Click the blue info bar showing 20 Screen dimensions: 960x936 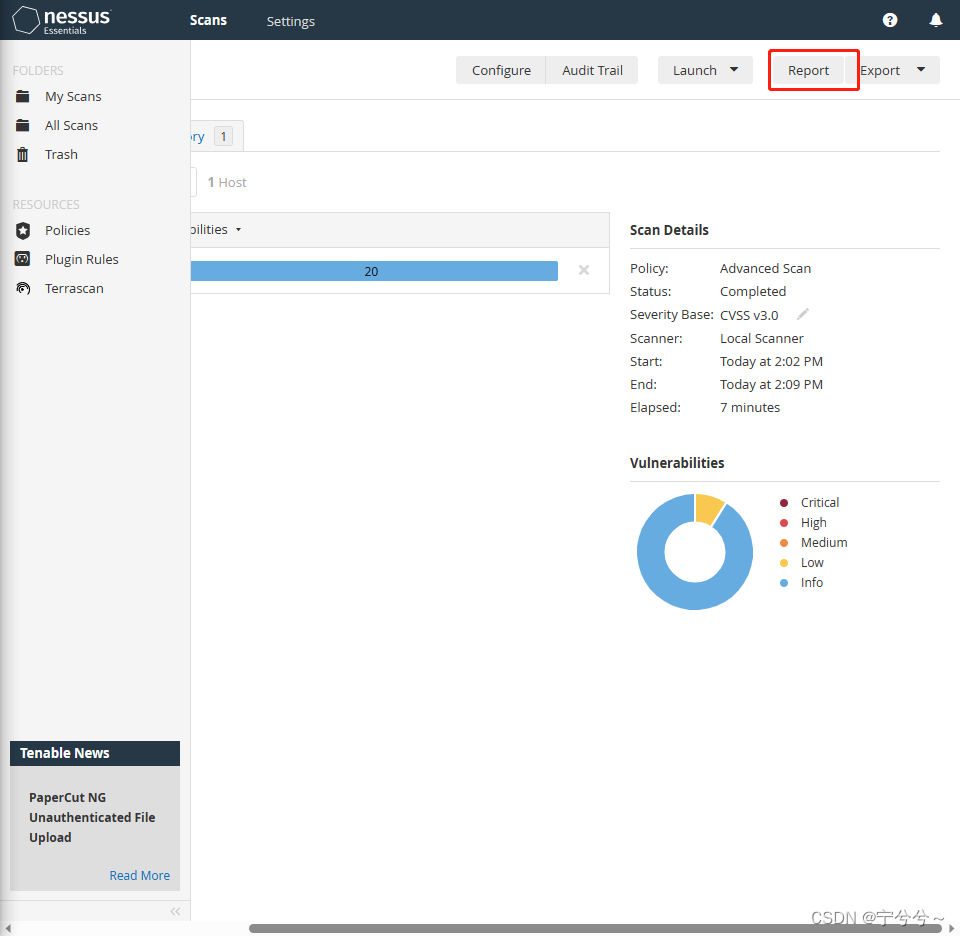tap(374, 271)
